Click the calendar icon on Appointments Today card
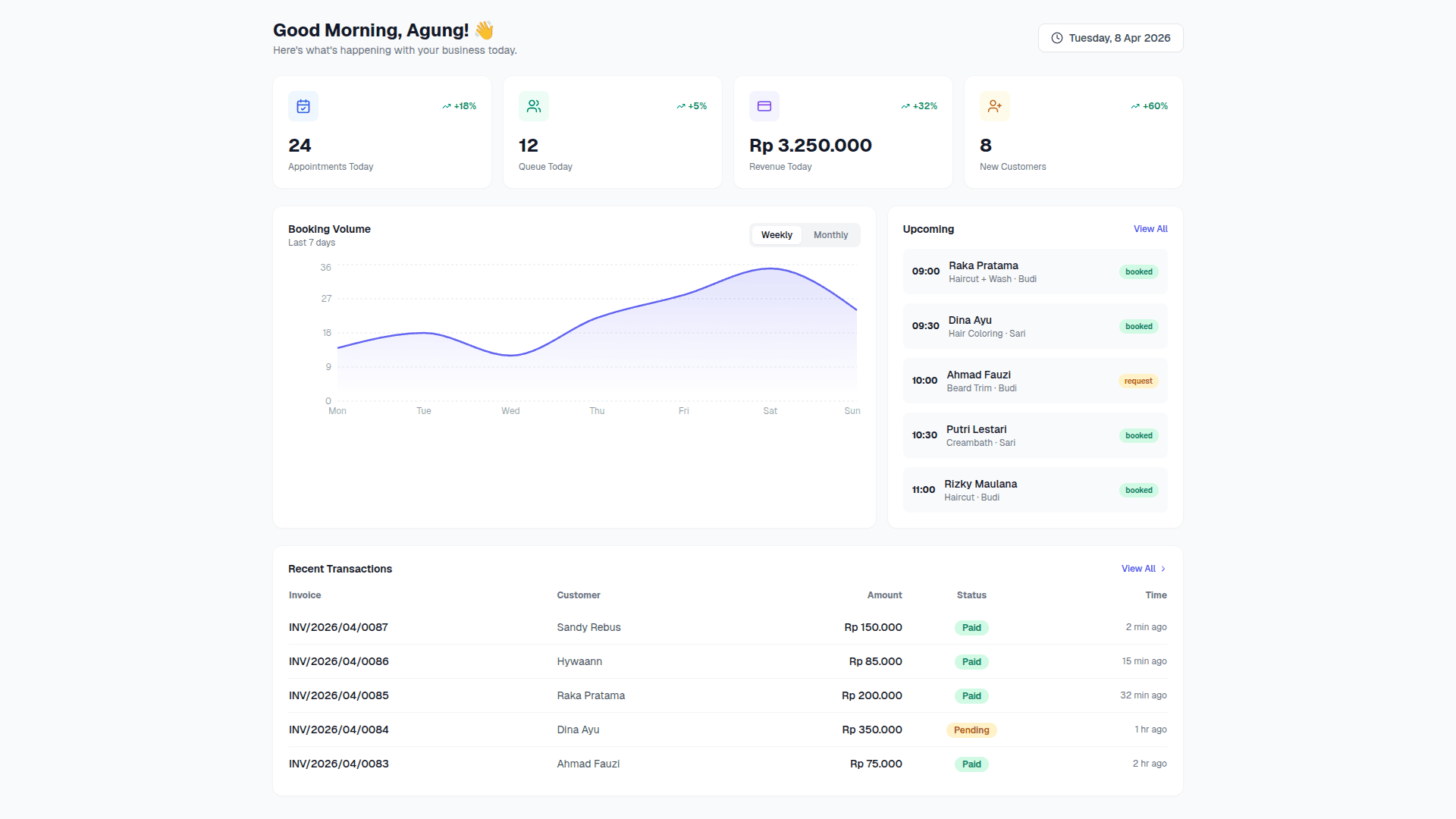Image resolution: width=1456 pixels, height=819 pixels. click(303, 105)
